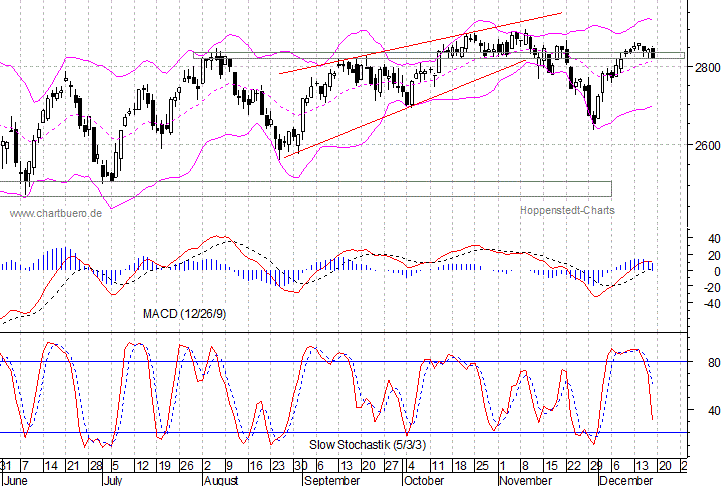Select the September month label
723x486 pixels.
pos(332,480)
